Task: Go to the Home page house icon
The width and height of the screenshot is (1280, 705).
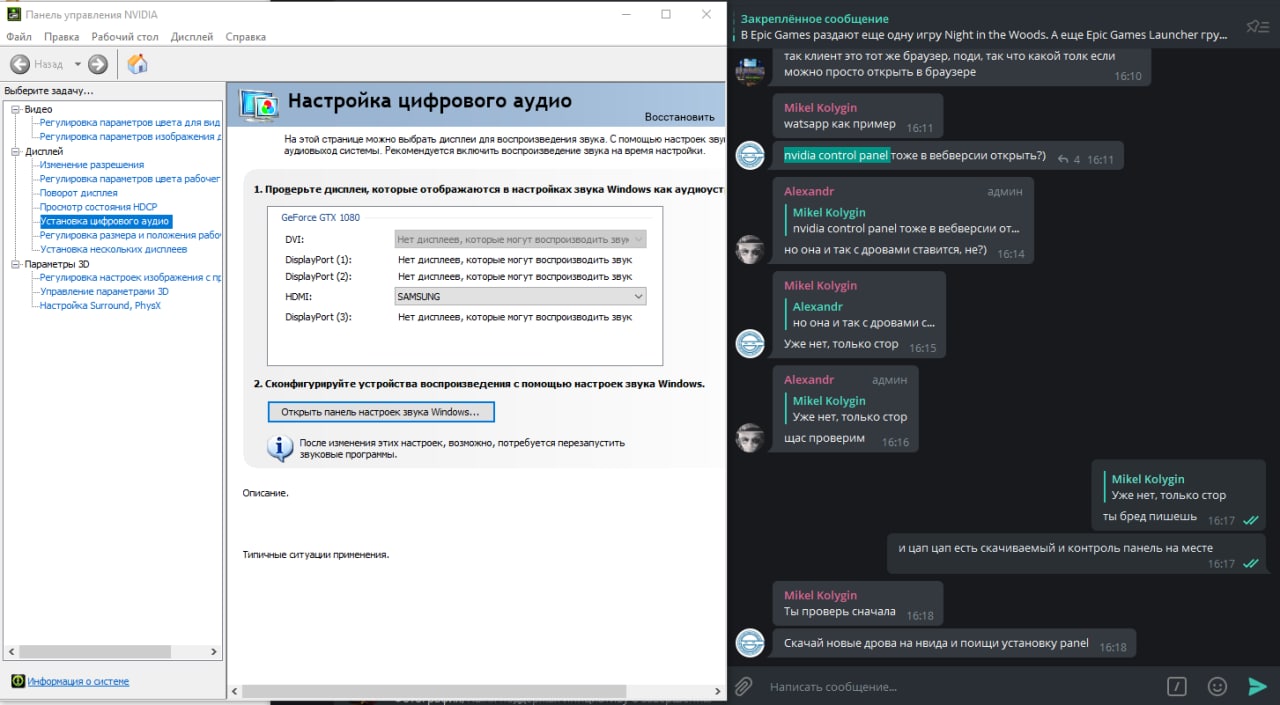Action: pyautogui.click(x=138, y=64)
